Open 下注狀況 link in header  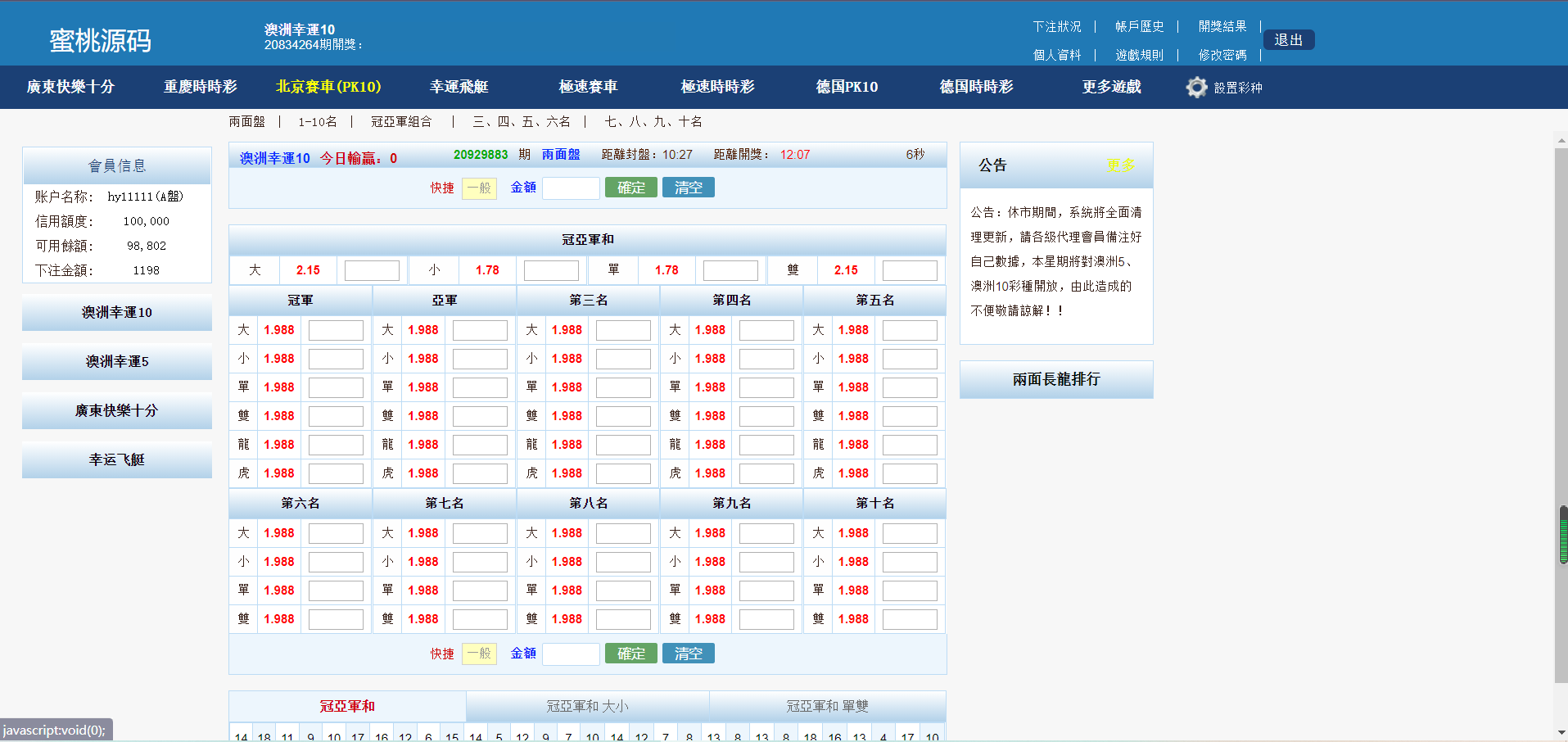pyautogui.click(x=1056, y=27)
